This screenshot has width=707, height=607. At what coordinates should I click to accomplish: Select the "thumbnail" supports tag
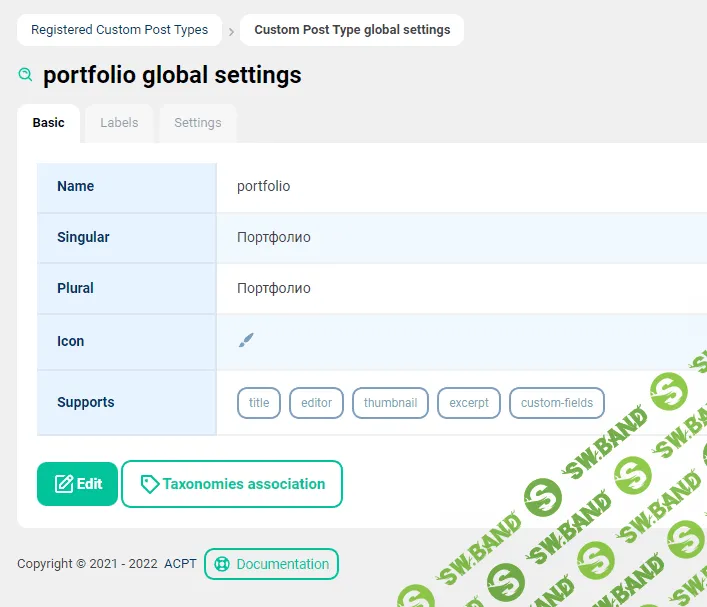pos(390,403)
